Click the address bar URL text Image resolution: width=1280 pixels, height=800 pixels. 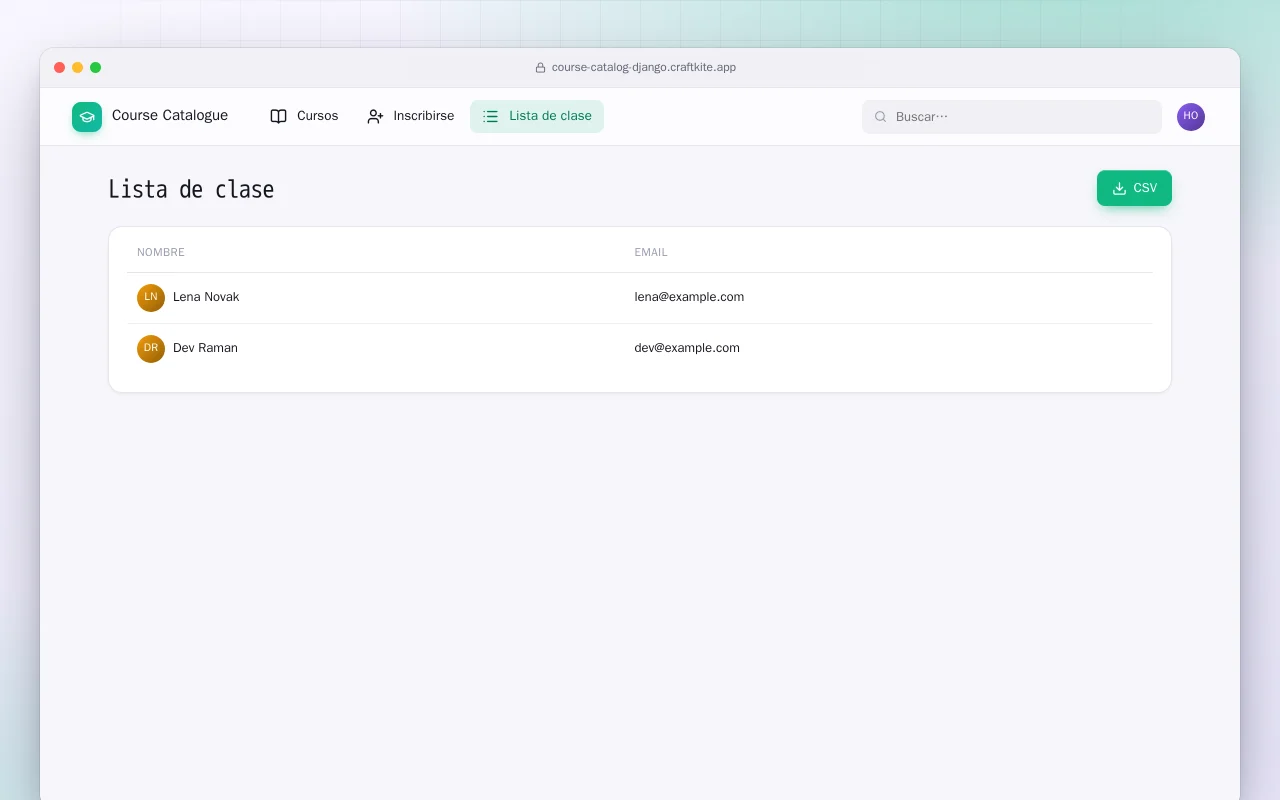[x=644, y=68]
